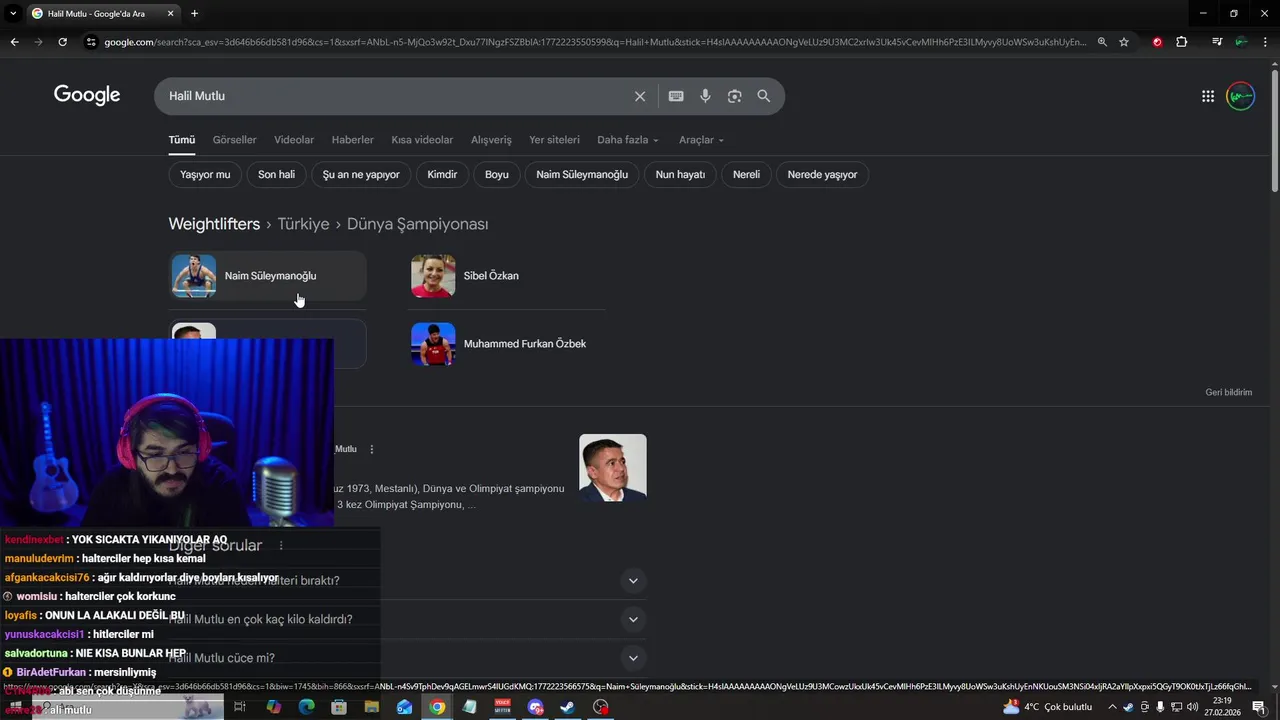Screen dimensions: 1280x720
Task: Expand the 'Halil Mutlu cüce mi?' question
Action: [632, 658]
